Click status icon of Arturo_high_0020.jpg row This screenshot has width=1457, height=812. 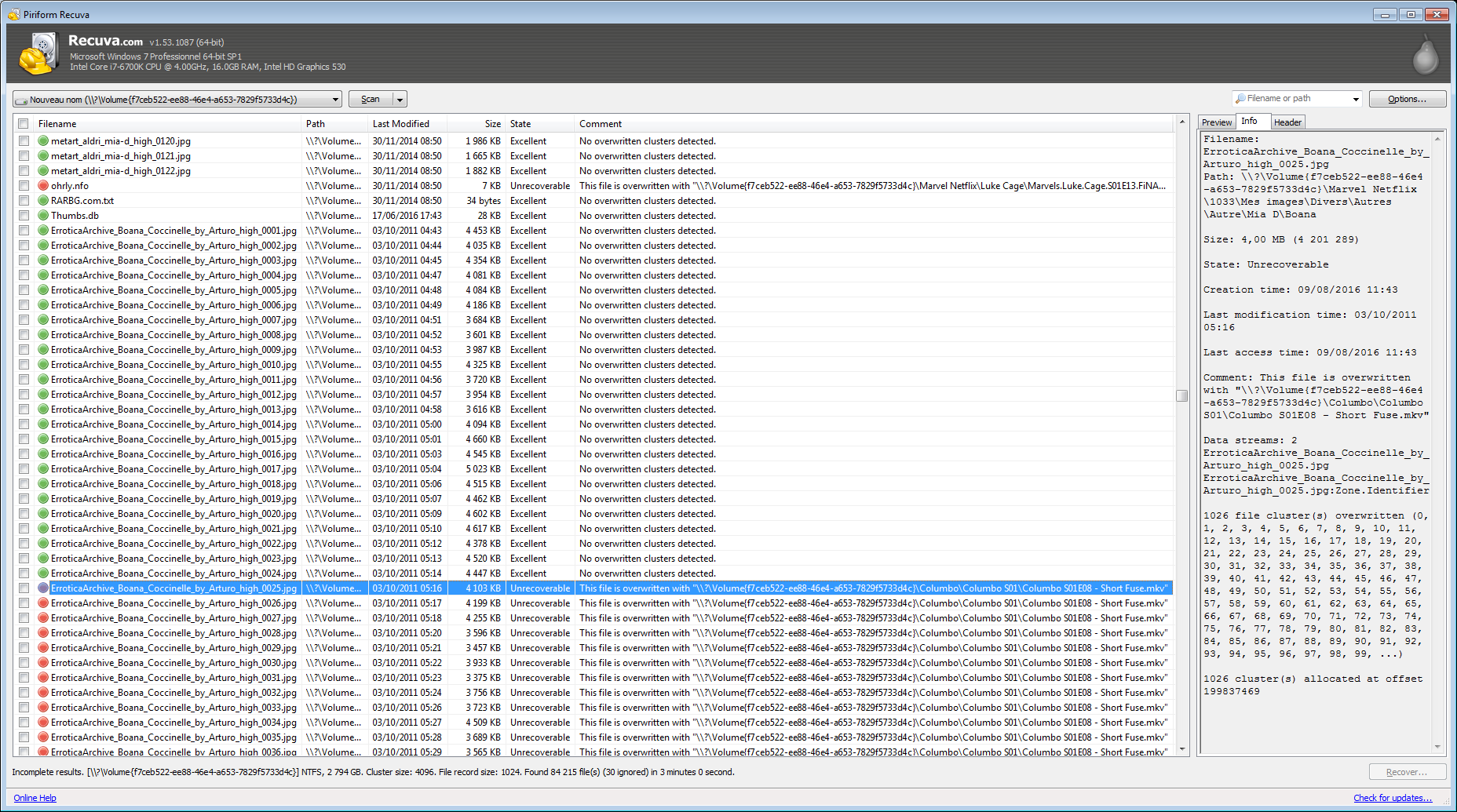pyautogui.click(x=43, y=514)
